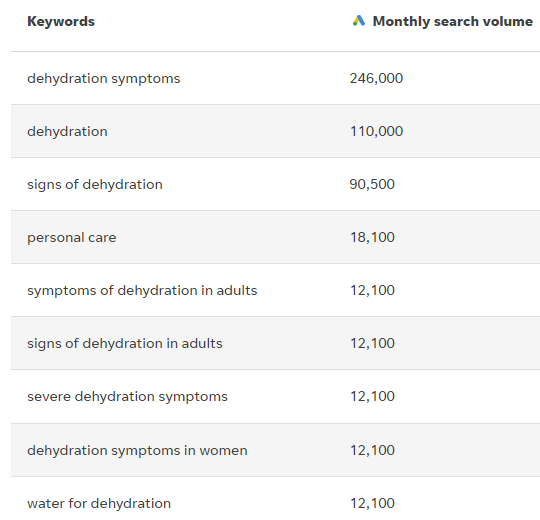Click the 246,000 search volume value

coord(376,79)
